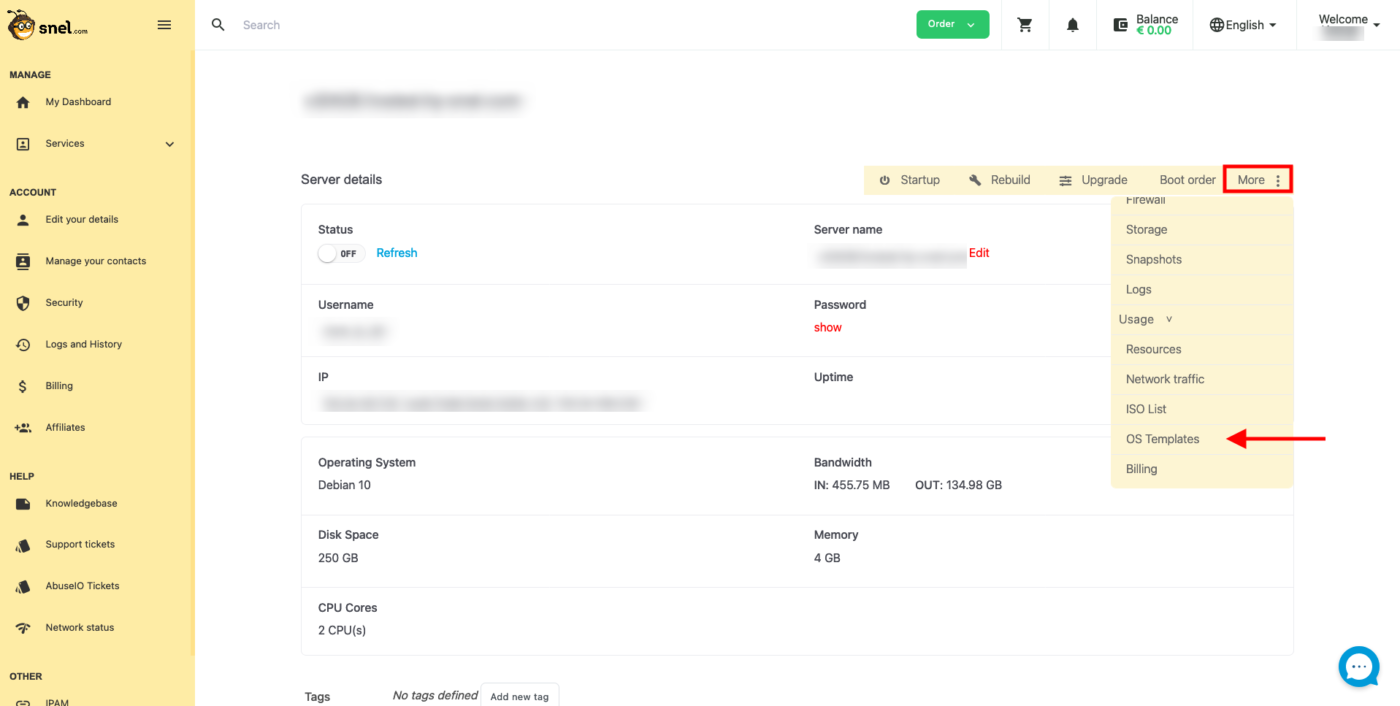Click the Security shield icon
Viewport: 1400px width, 706px height.
pyautogui.click(x=23, y=303)
